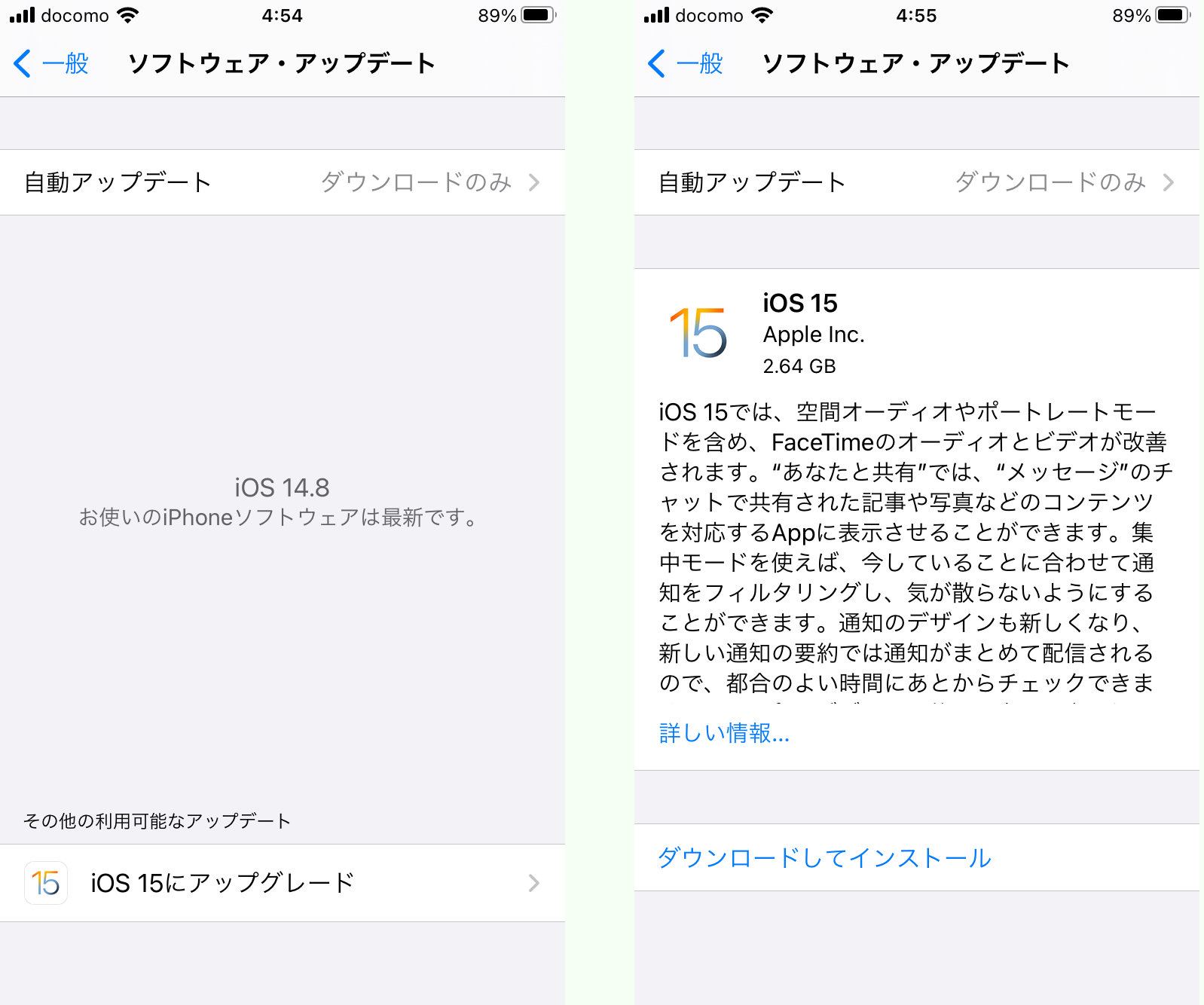Tap the ソフトウェア・アップデート title on left screen
The height and width of the screenshot is (1005, 1204).
coord(282,63)
